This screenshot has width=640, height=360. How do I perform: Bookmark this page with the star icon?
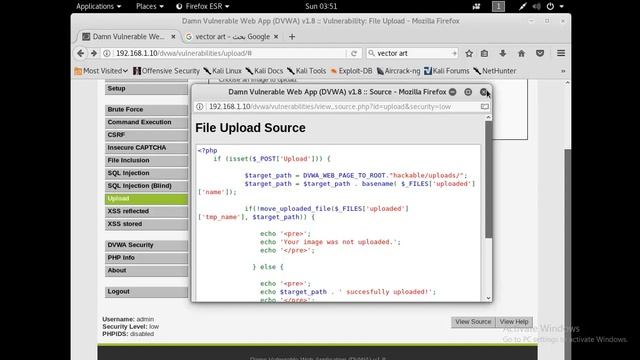pos(469,53)
